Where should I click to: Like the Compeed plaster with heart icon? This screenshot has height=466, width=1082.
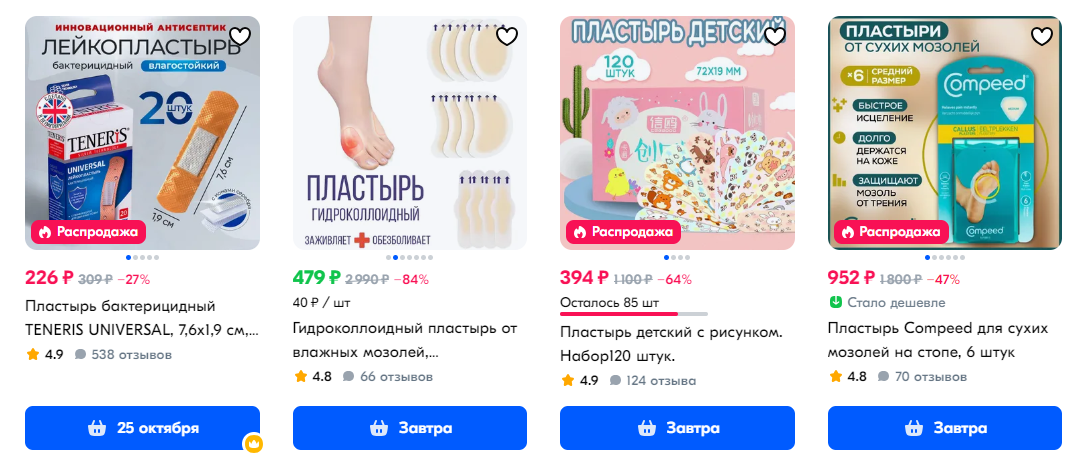pyautogui.click(x=1042, y=36)
